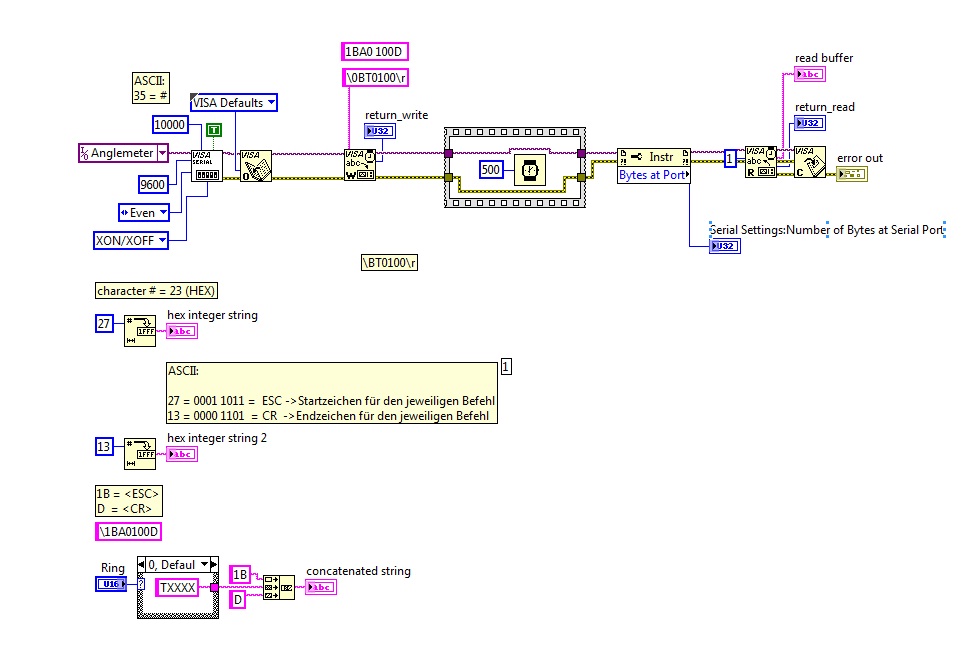This screenshot has height=645, width=979.
Task: Click the read buffer string indicator
Action: coord(810,74)
